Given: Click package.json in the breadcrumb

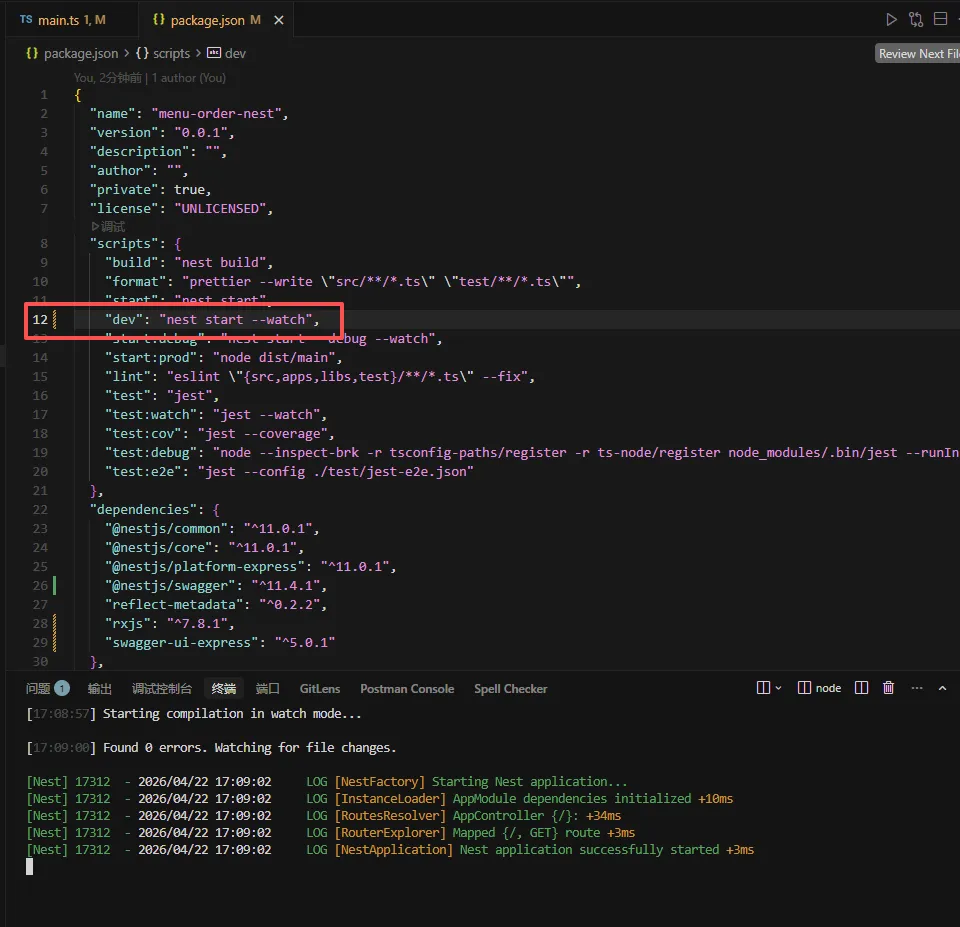Looking at the screenshot, I should pos(81,53).
